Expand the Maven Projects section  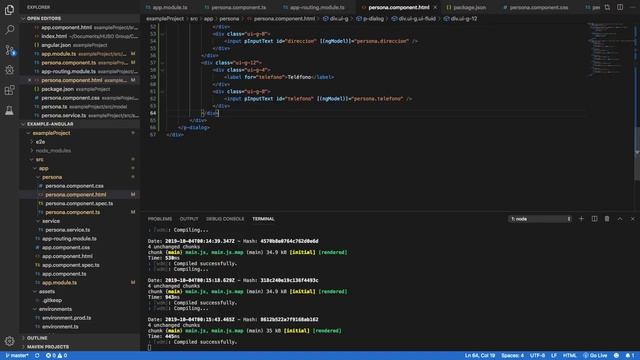tap(48, 347)
